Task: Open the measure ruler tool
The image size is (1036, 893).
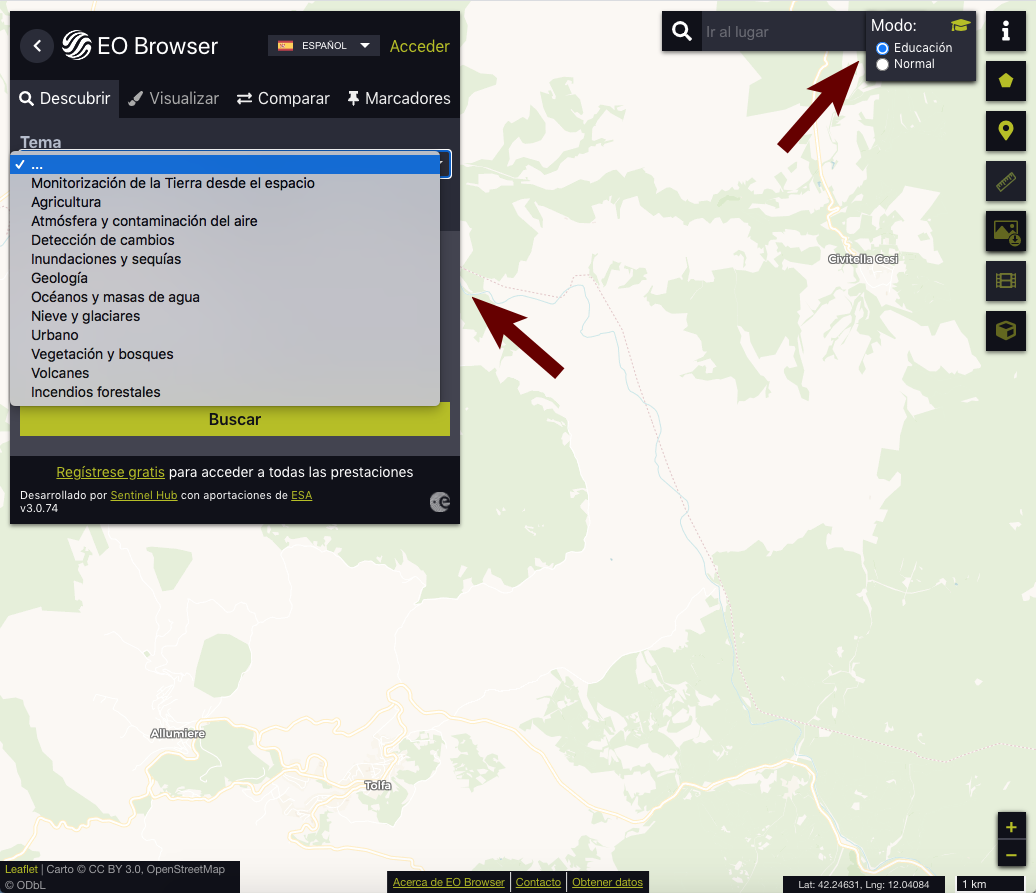Action: point(1006,181)
